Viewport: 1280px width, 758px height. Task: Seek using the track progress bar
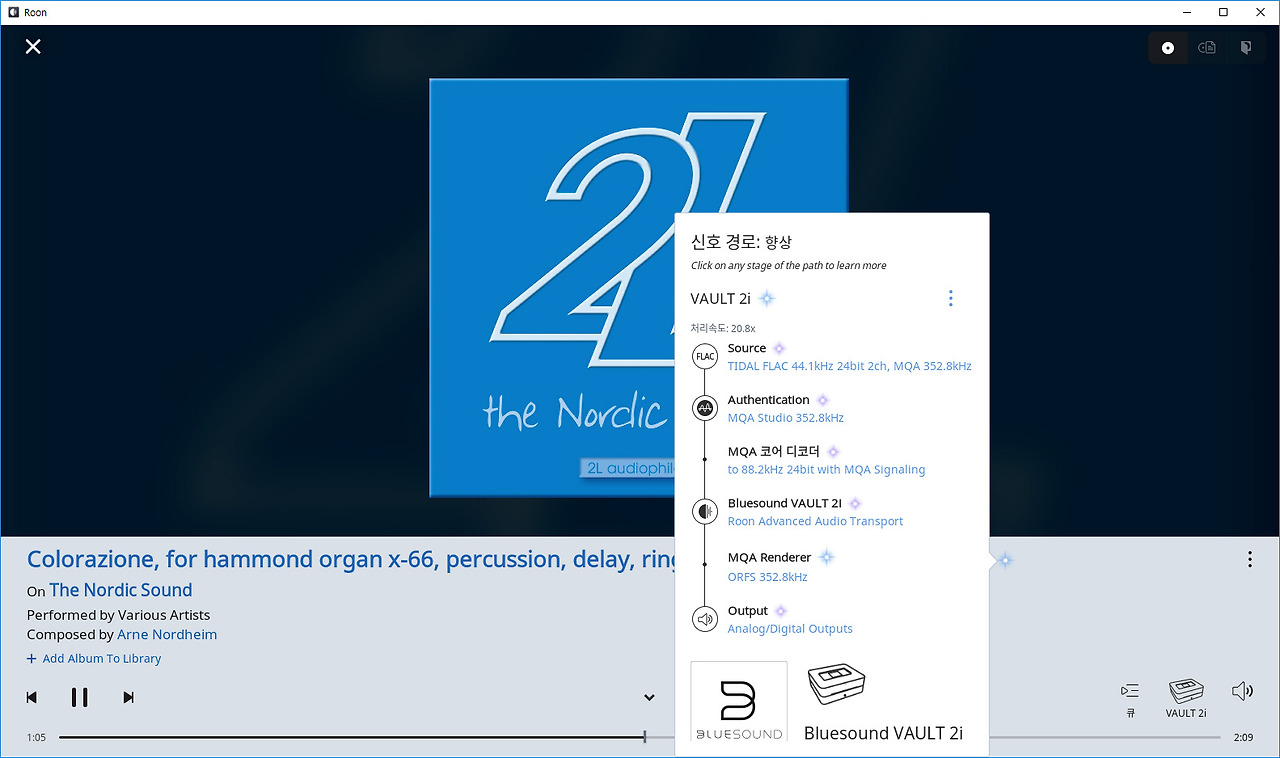pyautogui.click(x=640, y=737)
